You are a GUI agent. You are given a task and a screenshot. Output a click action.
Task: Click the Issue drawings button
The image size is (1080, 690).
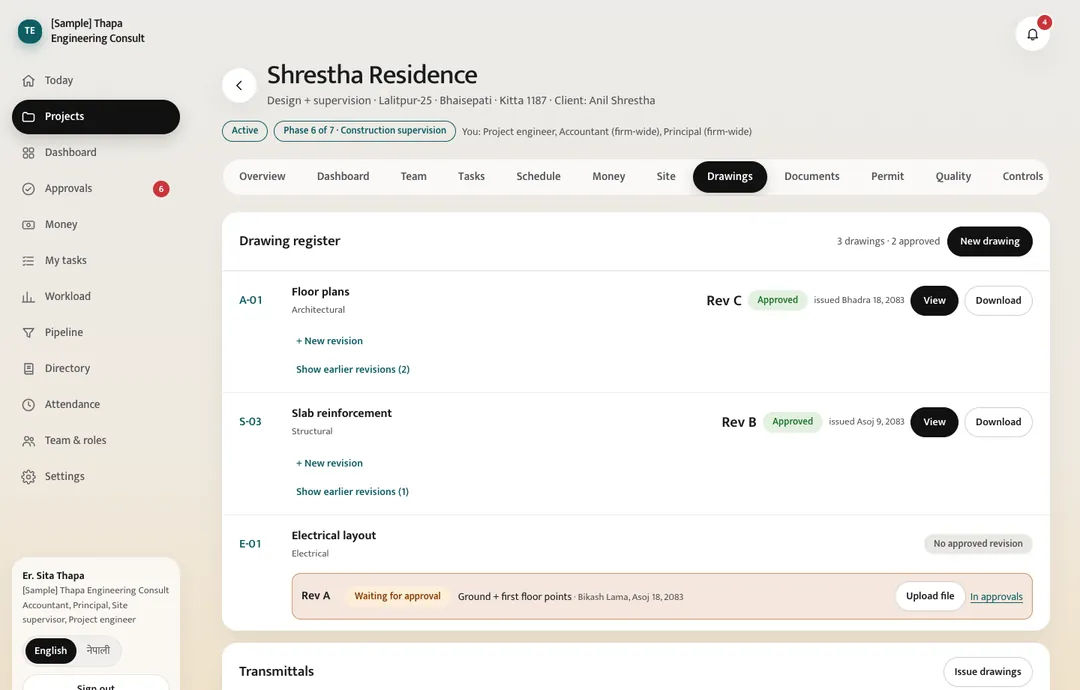pos(988,671)
